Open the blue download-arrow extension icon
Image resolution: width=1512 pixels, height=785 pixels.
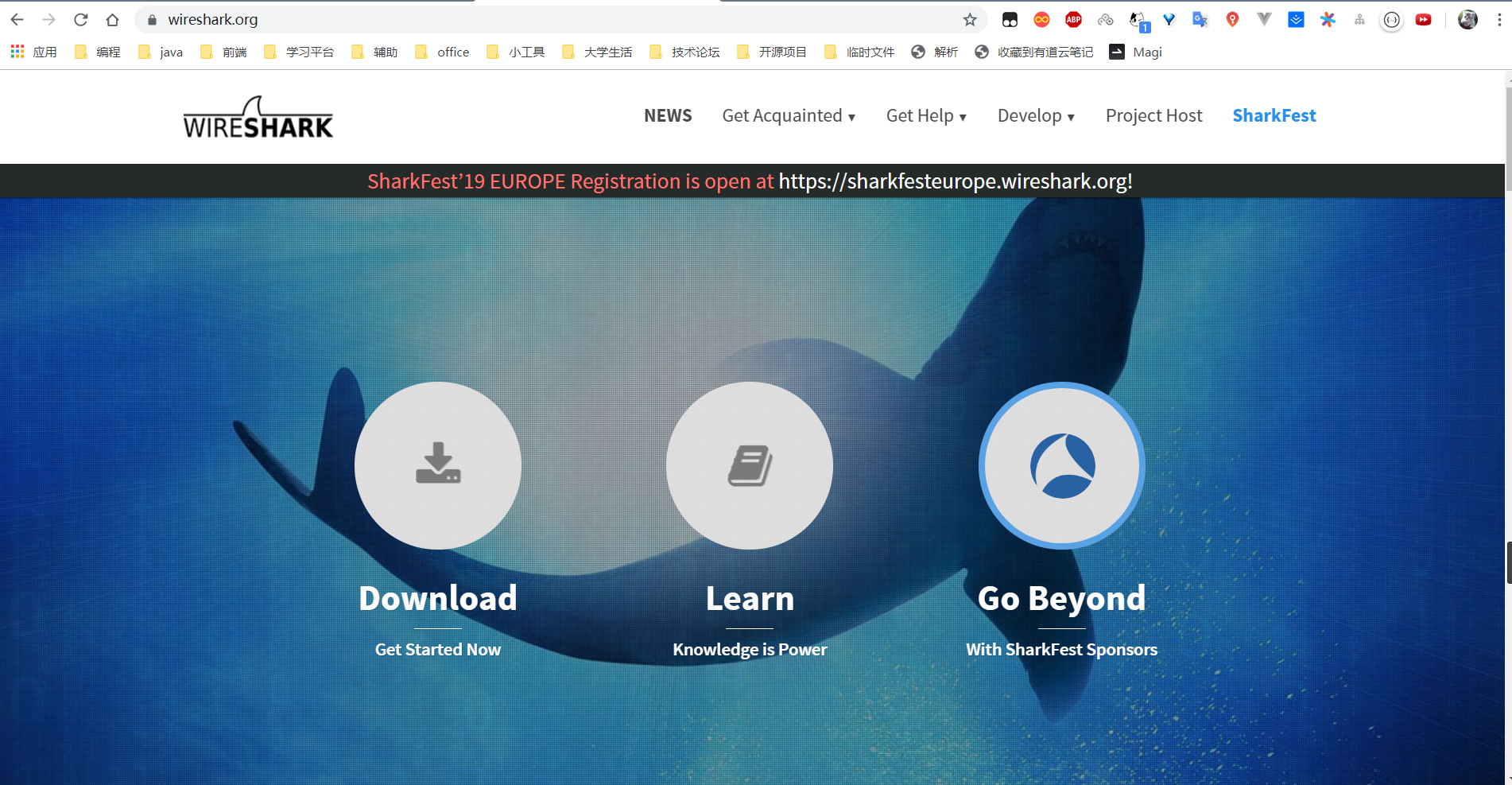click(1296, 20)
